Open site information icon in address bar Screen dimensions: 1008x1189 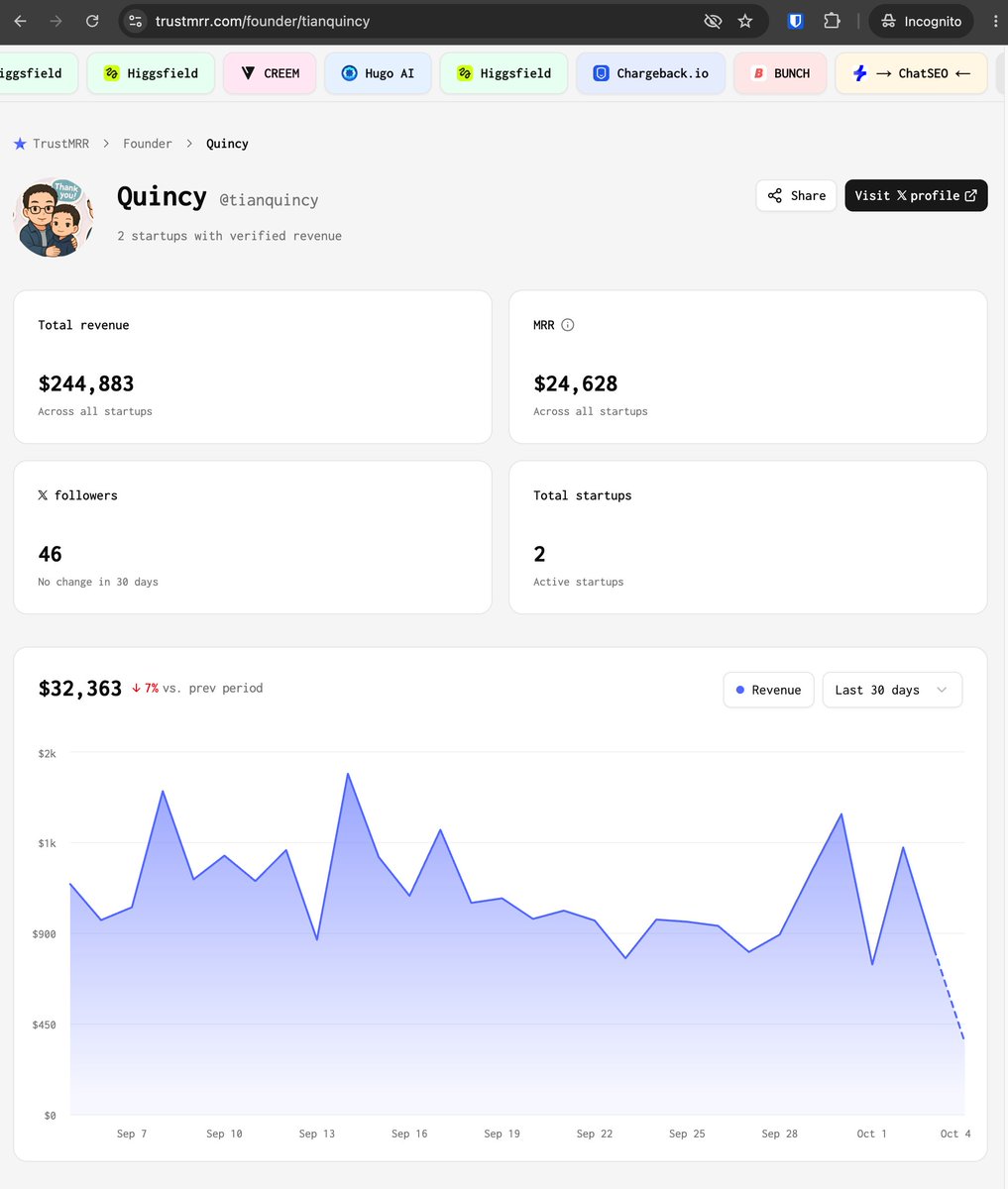coord(136,21)
